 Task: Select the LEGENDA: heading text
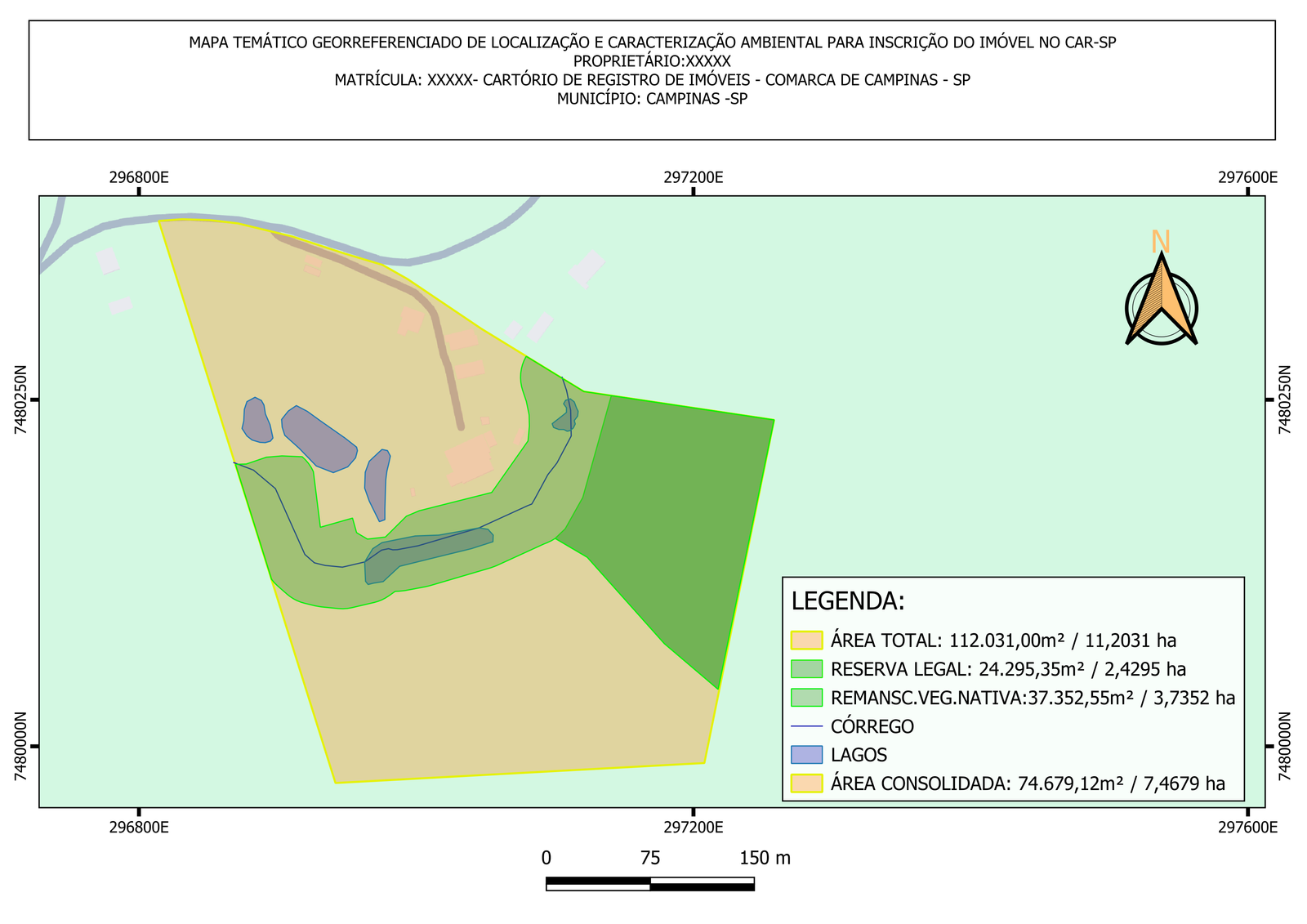tap(848, 601)
